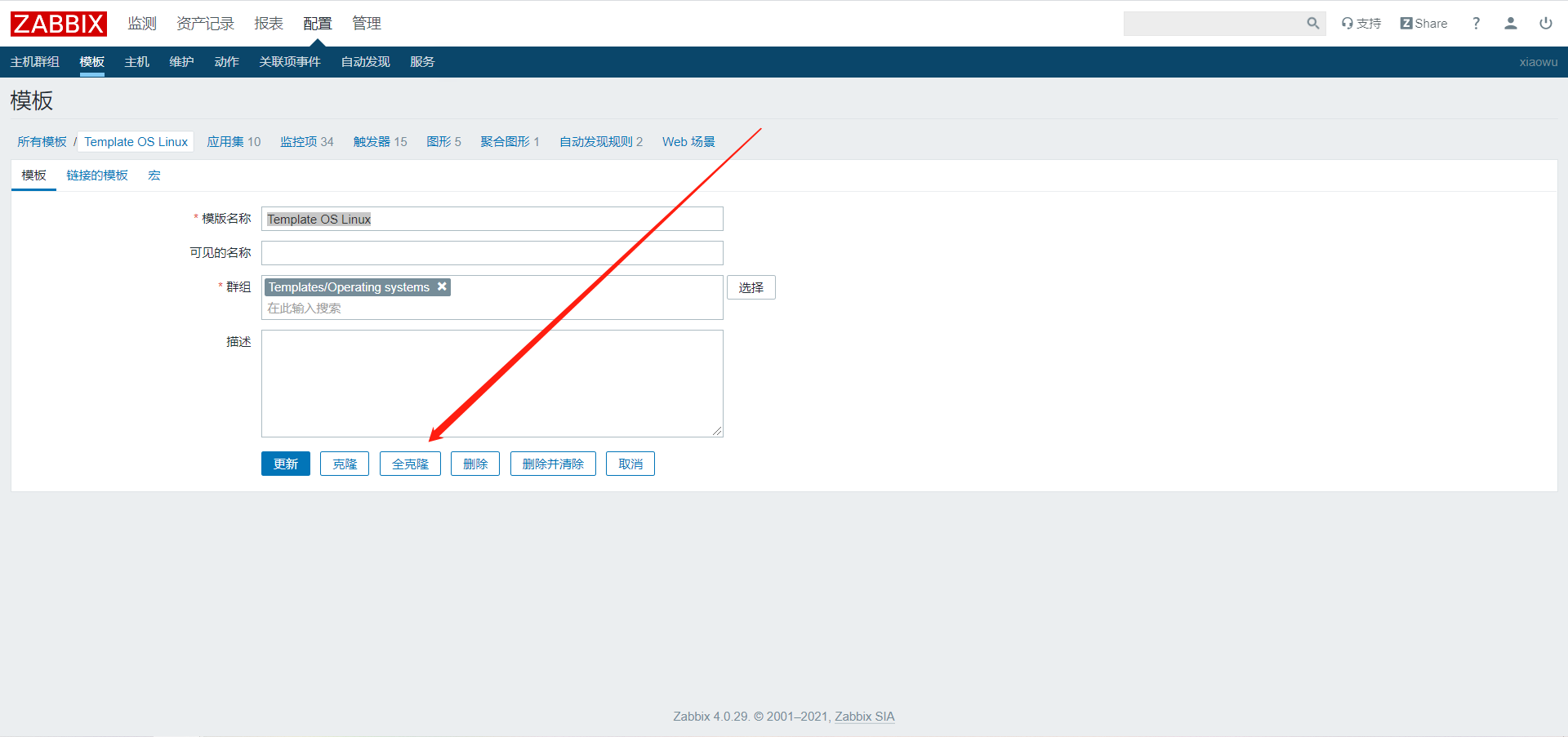Click the logout power icon
Image resolution: width=1568 pixels, height=737 pixels.
tap(1545, 24)
